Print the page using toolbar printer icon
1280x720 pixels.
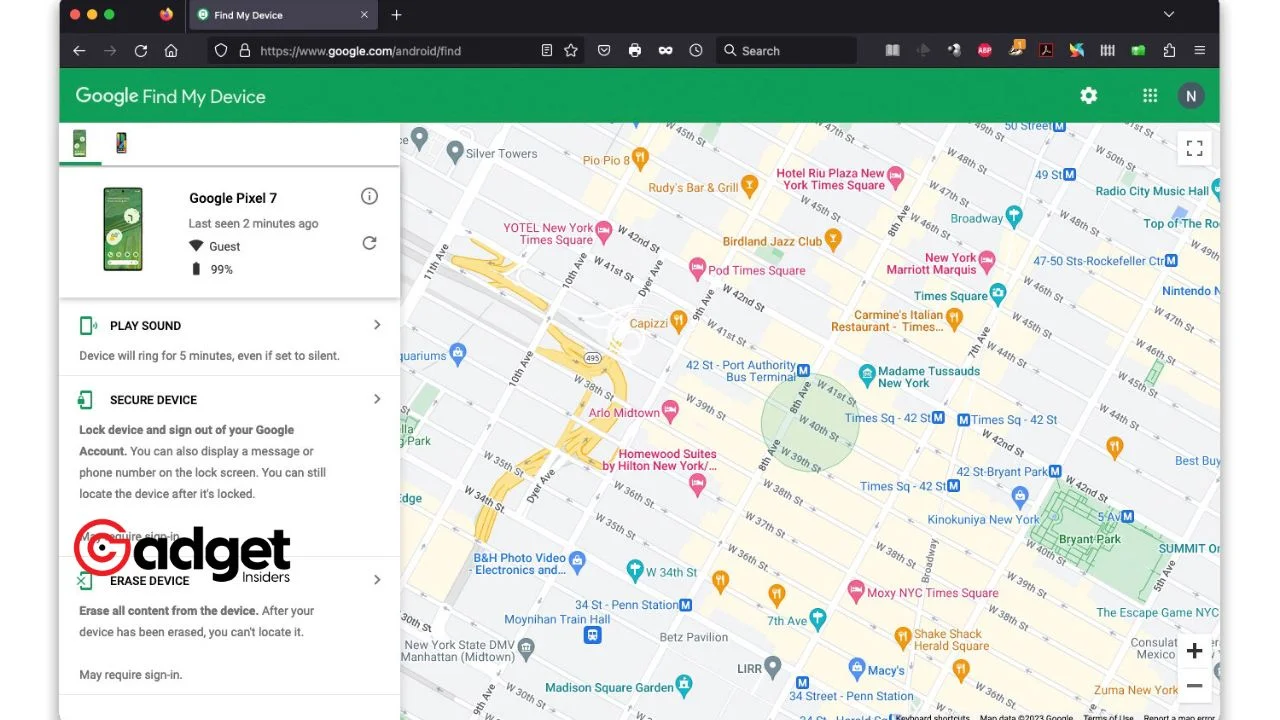point(635,50)
